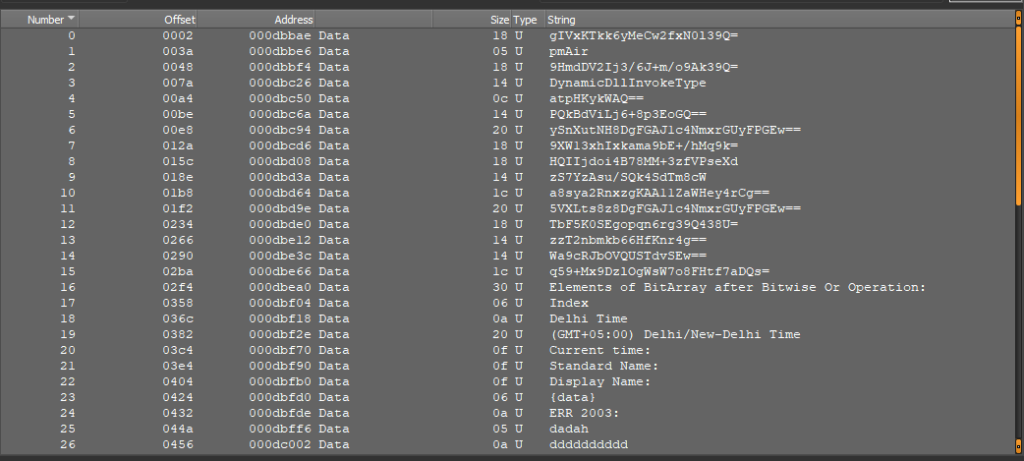Viewport: 1024px width, 461px height.
Task: Click the Size column header
Action: [499, 20]
